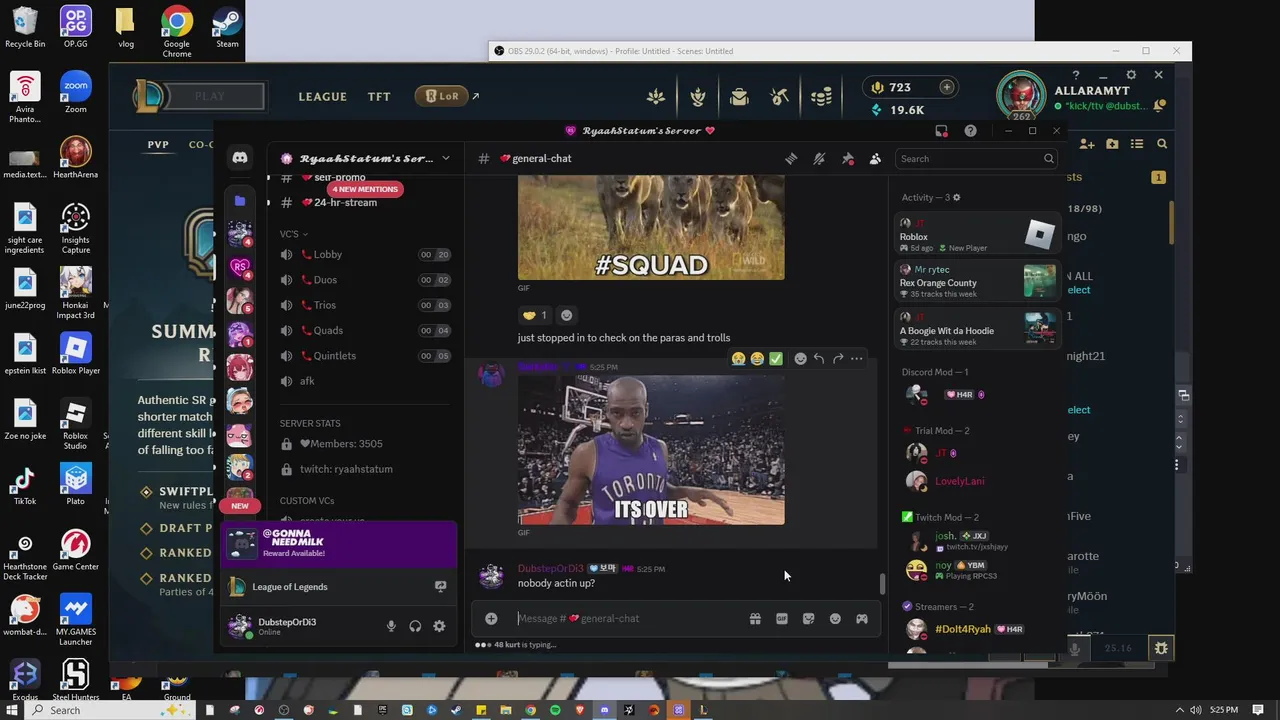
Task: Join the Trios voice channel
Action: (x=364, y=305)
